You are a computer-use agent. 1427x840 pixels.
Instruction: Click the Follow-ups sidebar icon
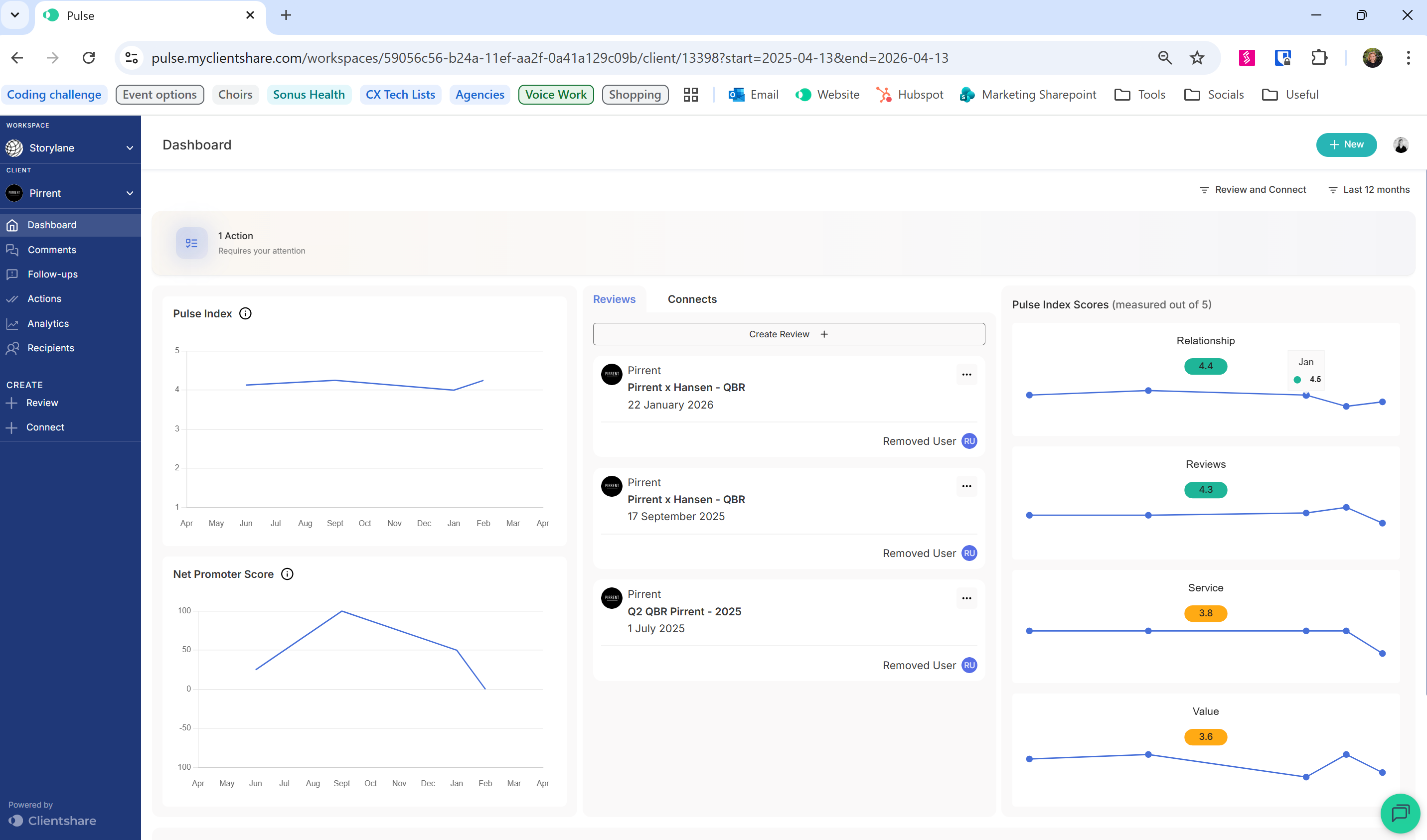point(12,275)
